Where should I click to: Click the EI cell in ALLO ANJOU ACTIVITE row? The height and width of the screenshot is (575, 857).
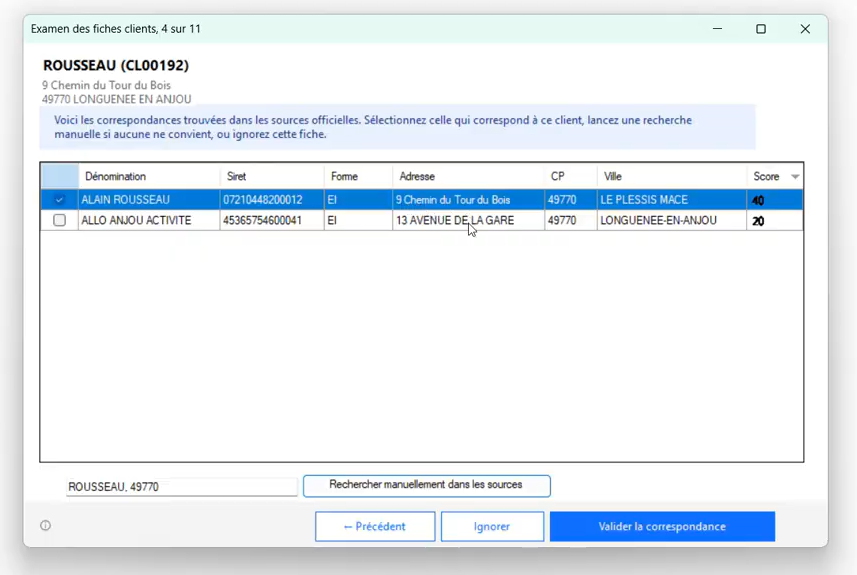coord(358,220)
